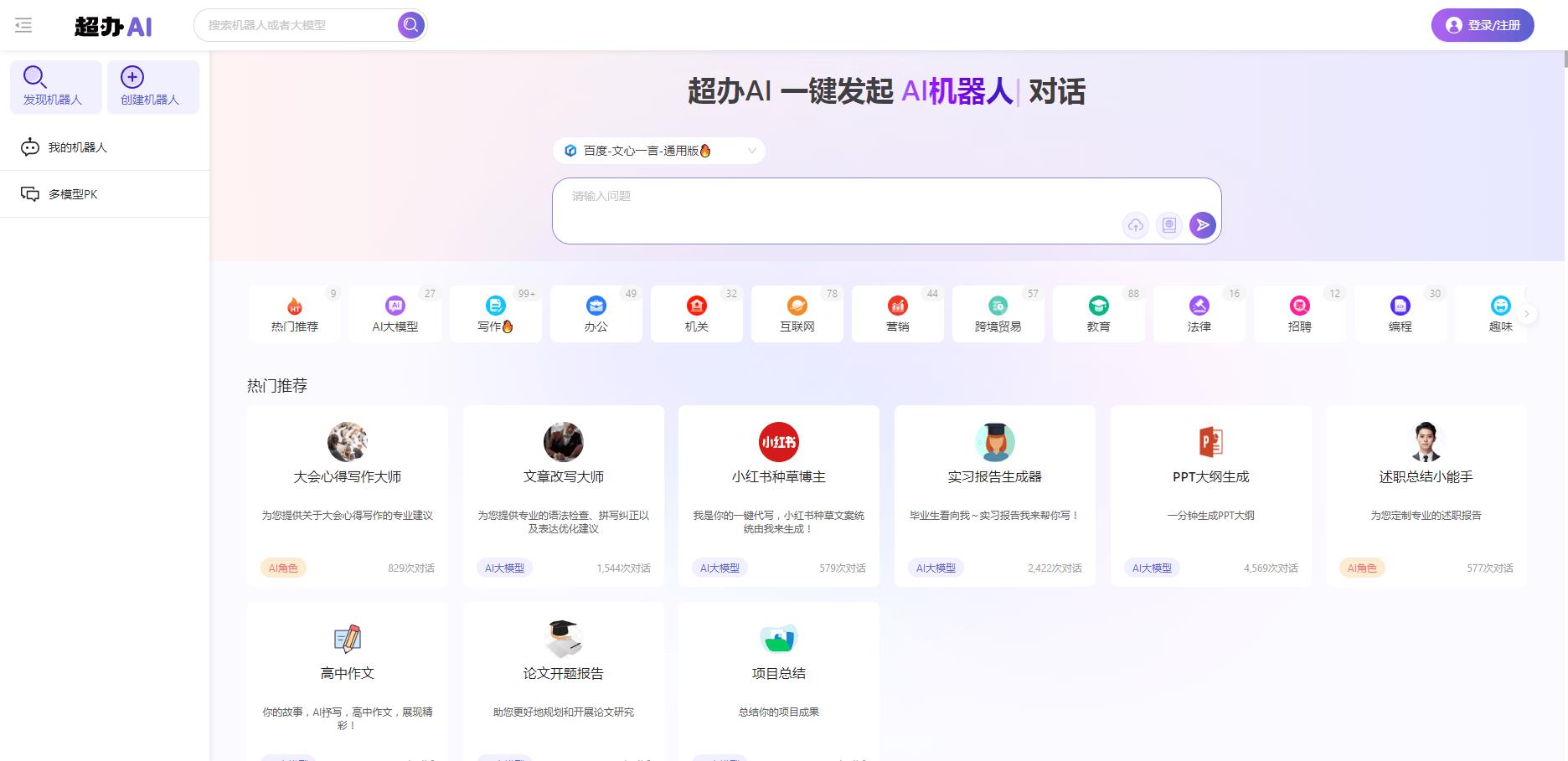
Task: Click the knowledge book icon beside the send button
Action: coord(1168,225)
